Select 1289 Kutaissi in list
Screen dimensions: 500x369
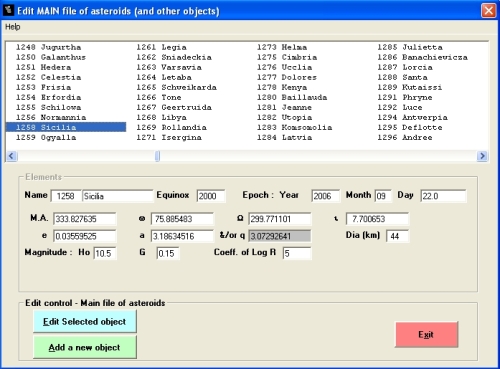point(410,87)
